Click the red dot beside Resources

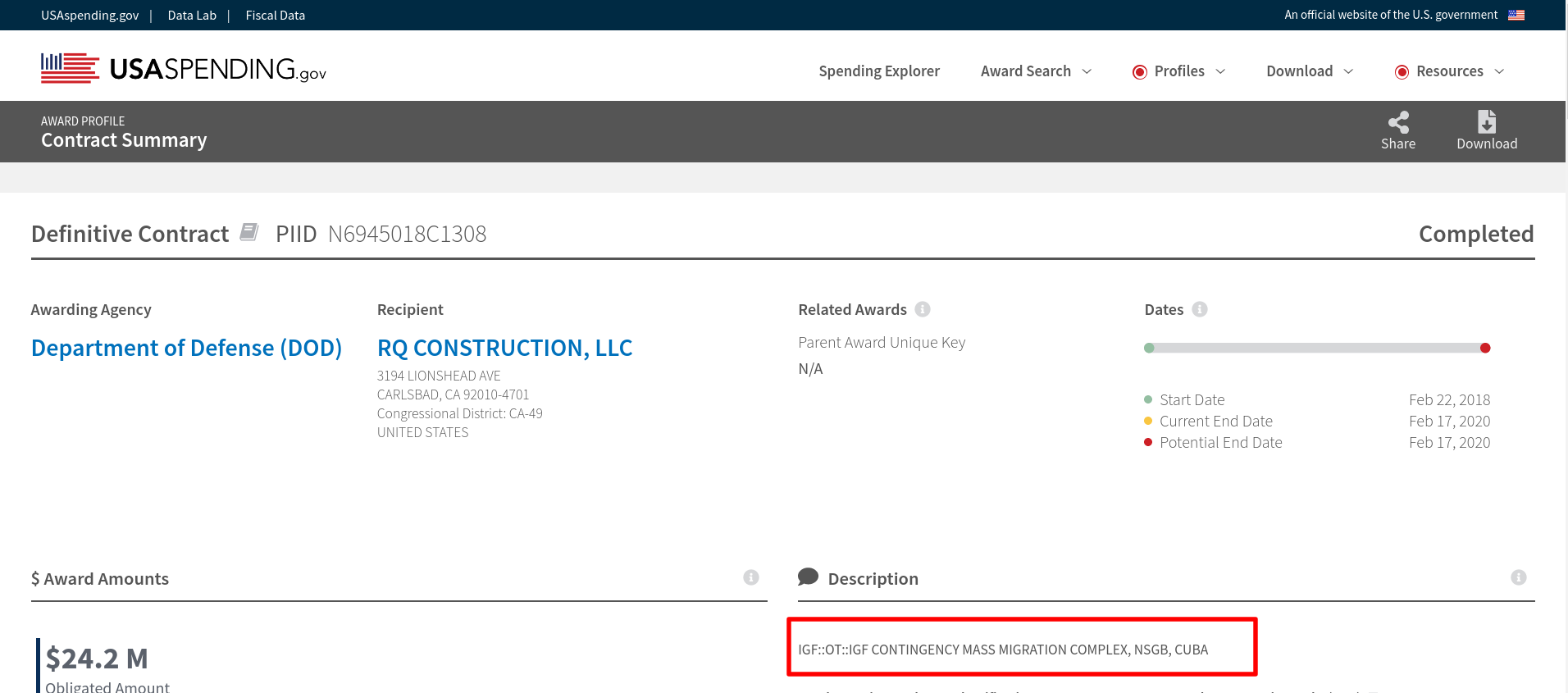(1402, 72)
